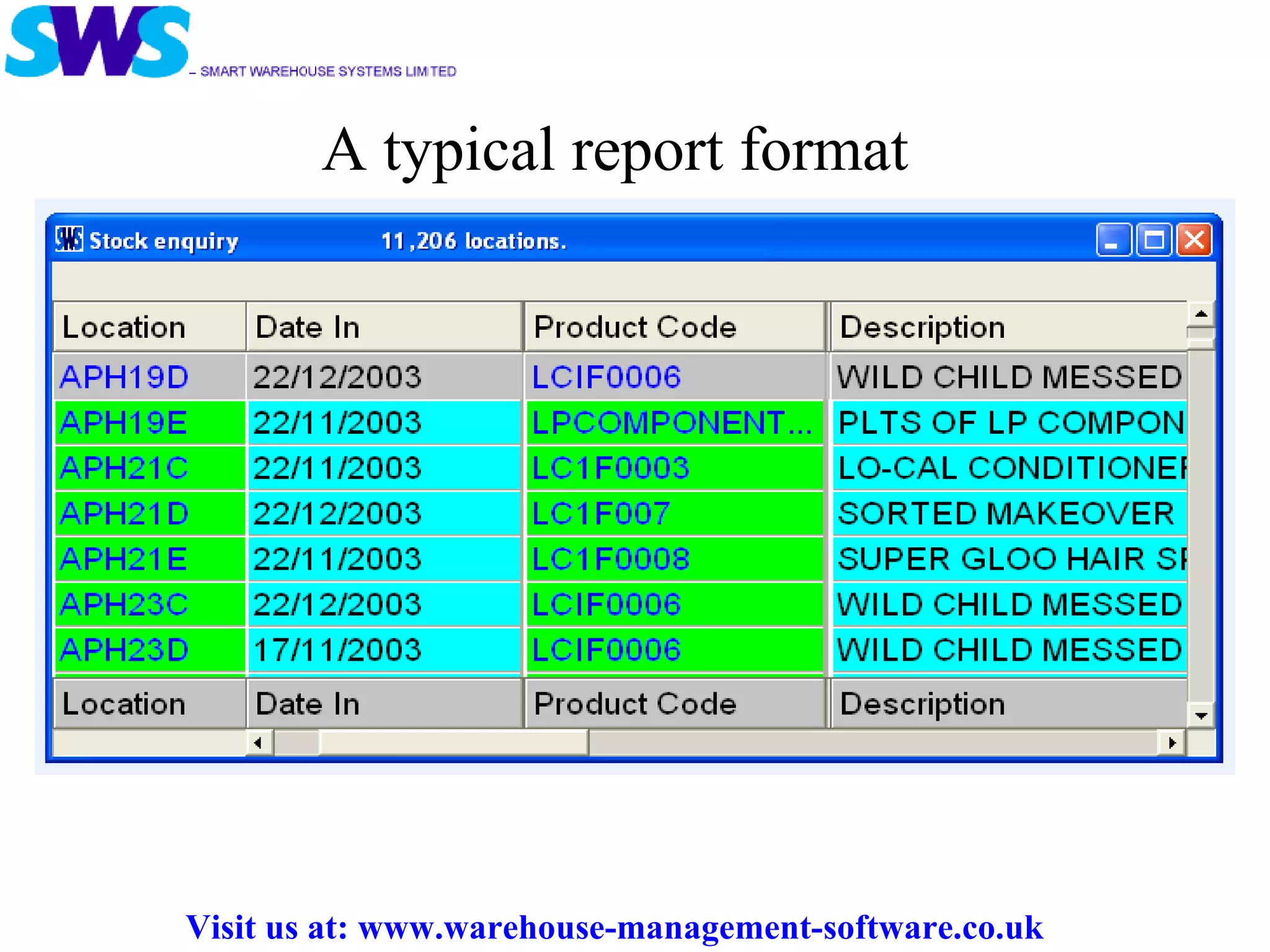Viewport: 1270px width, 952px height.
Task: Click date 22/11/2003 in APH21C row
Action: 384,468
